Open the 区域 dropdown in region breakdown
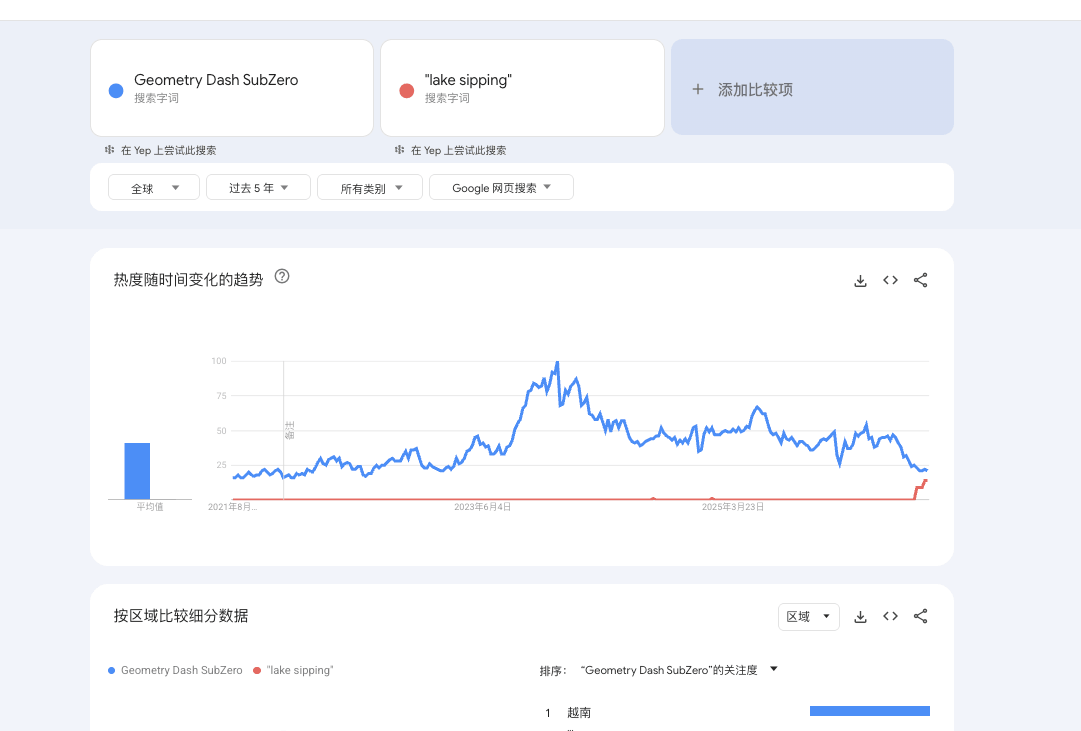The image size is (1081, 731). pyautogui.click(x=809, y=617)
